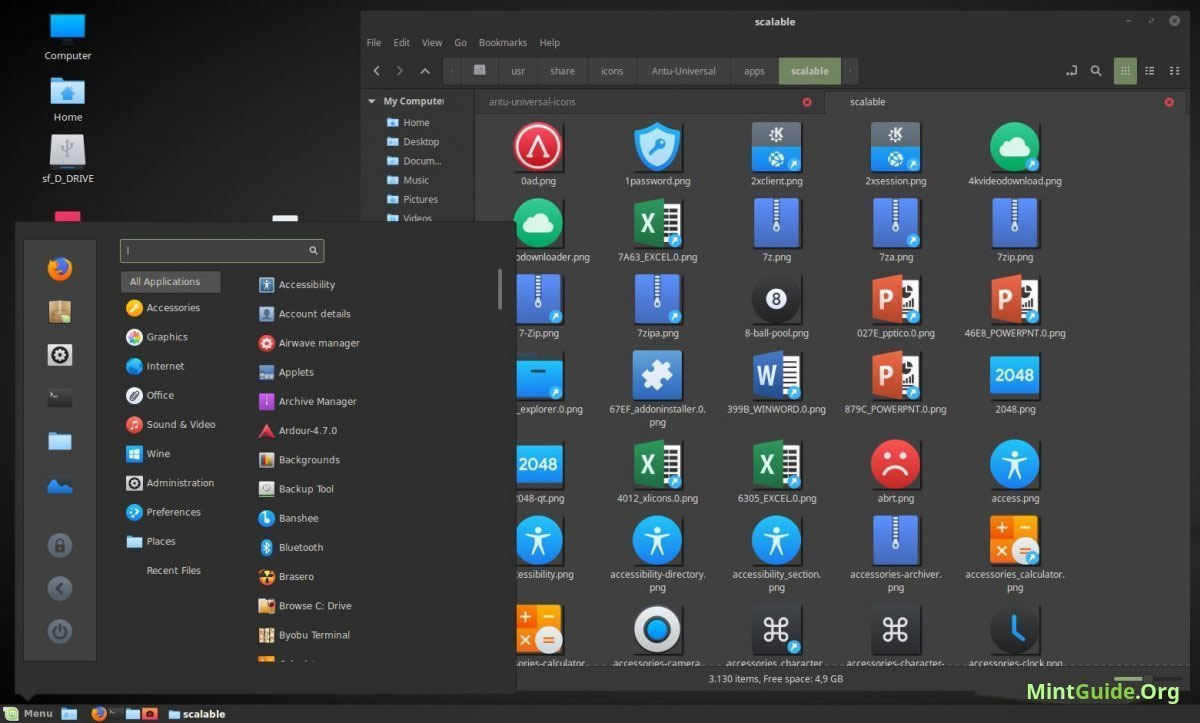Select the 4kvideodownload.png cloud icon
The width and height of the screenshot is (1200, 723).
pos(1014,147)
